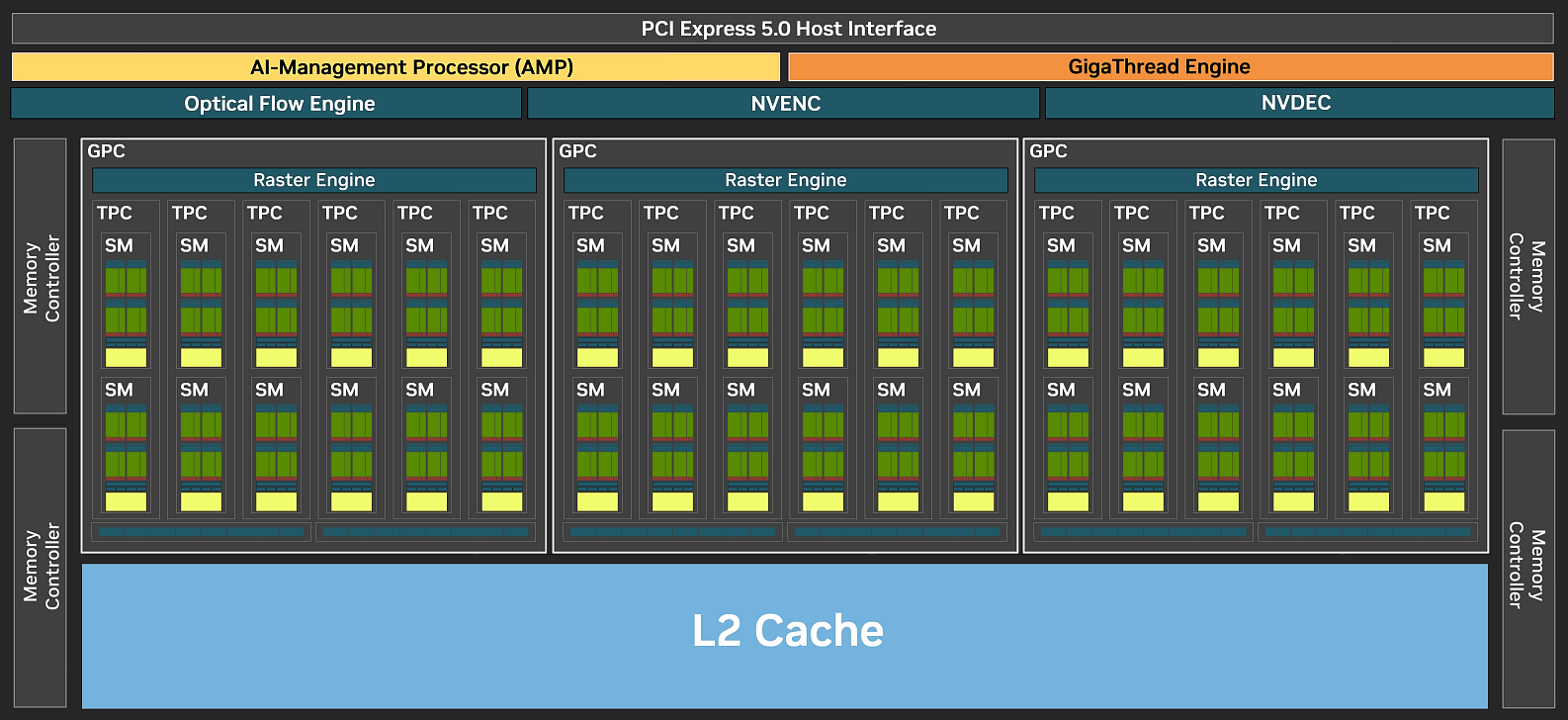Image resolution: width=1568 pixels, height=720 pixels.
Task: Select the first TPC label in the leftmost GPC
Action: point(114,213)
